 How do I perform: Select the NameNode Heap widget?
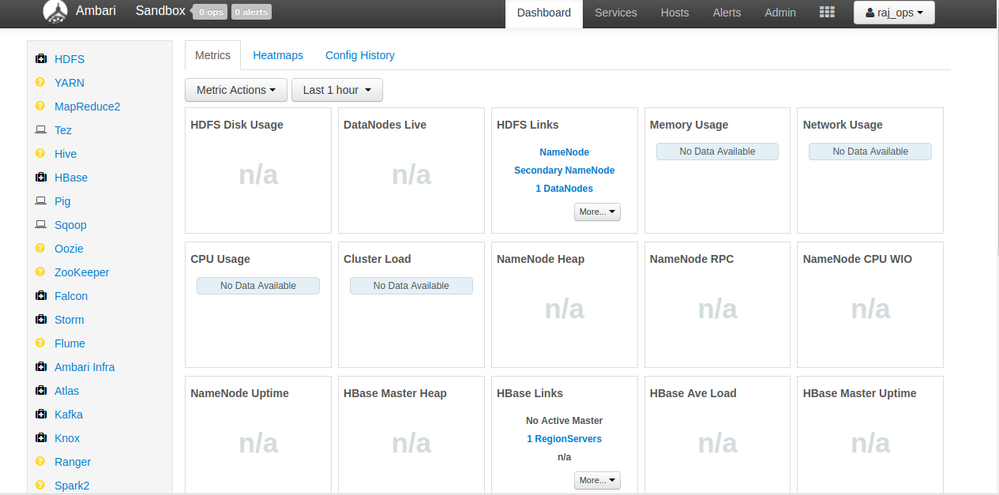(x=564, y=305)
